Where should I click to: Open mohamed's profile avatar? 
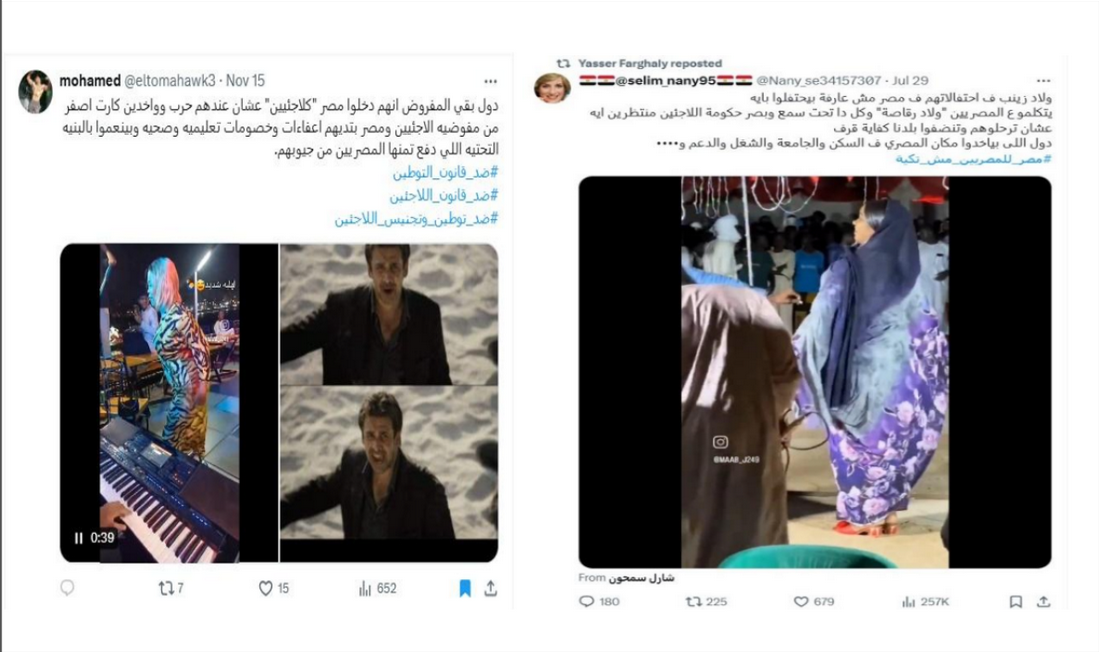tap(35, 91)
